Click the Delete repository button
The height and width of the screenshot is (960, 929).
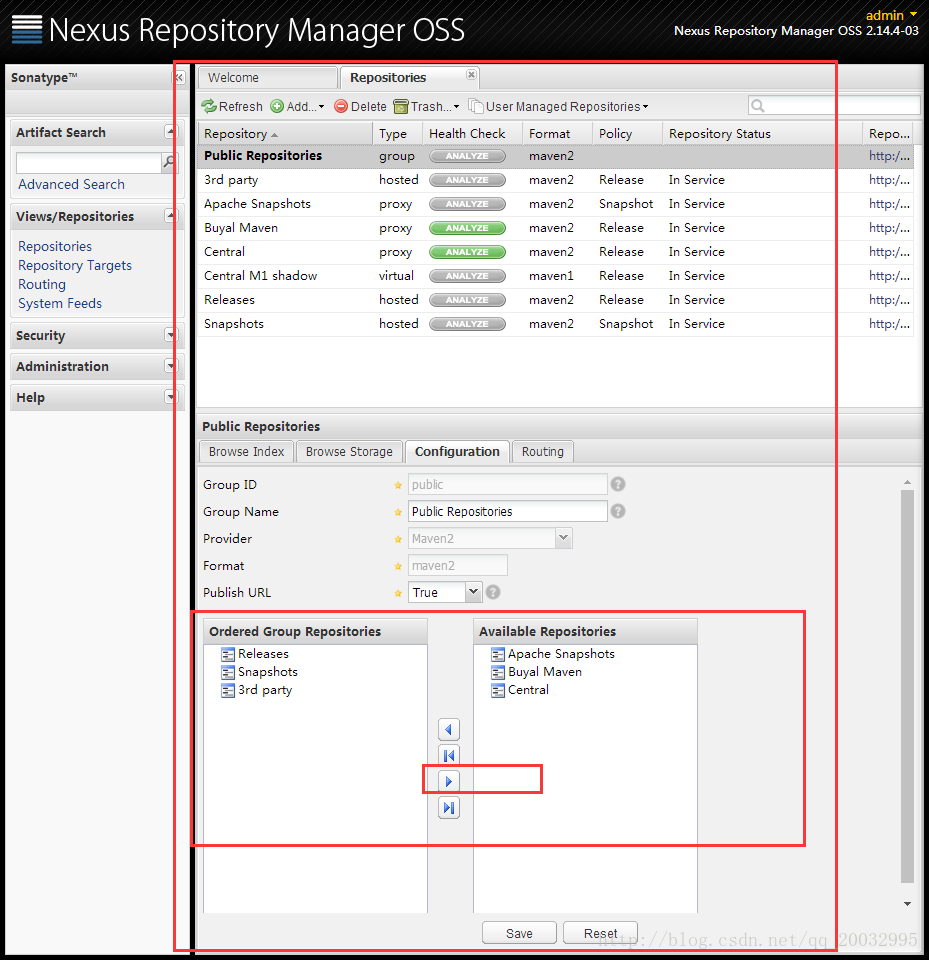360,107
